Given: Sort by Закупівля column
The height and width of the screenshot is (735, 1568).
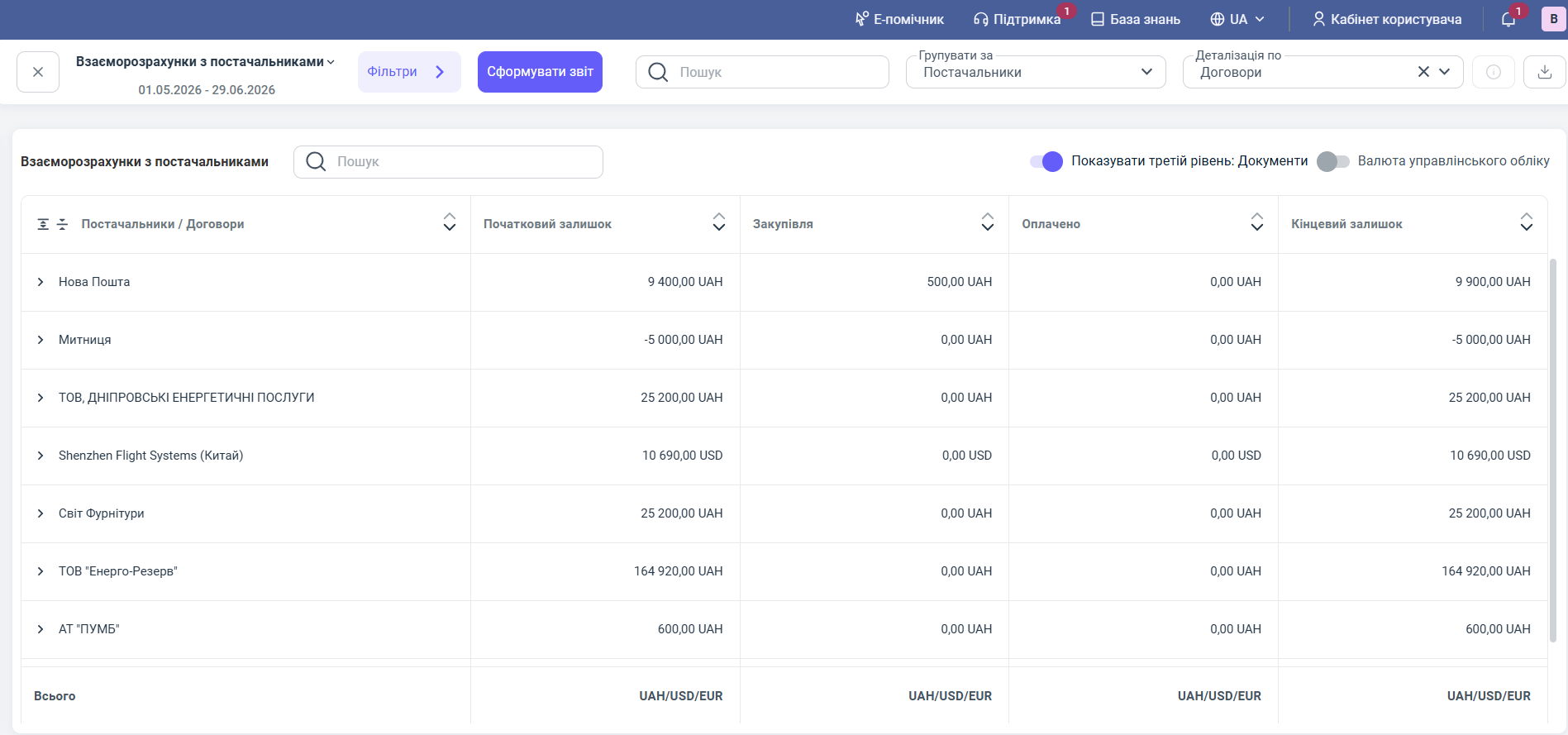Looking at the screenshot, I should [x=988, y=222].
